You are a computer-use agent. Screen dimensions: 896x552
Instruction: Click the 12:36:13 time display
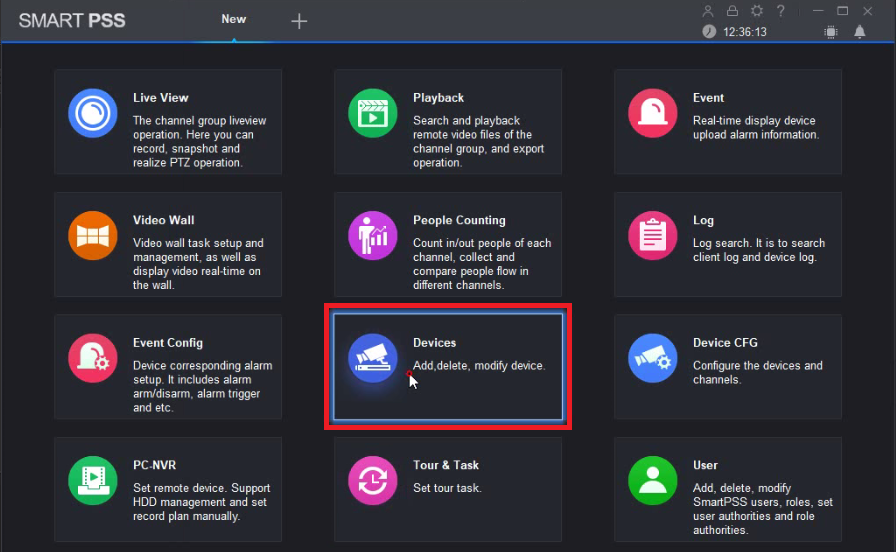coord(745,32)
